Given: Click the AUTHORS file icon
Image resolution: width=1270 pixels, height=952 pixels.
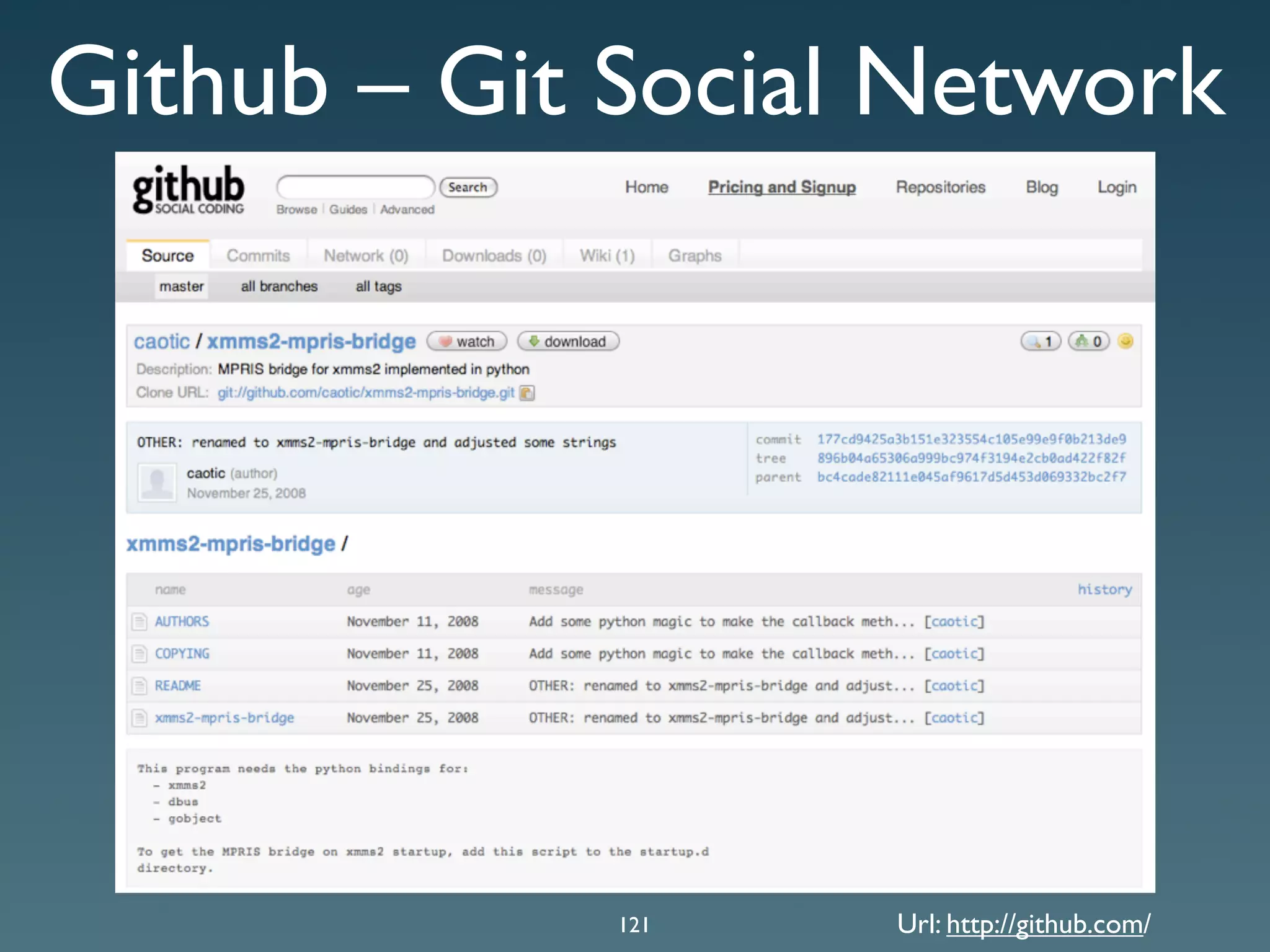Looking at the screenshot, I should point(140,621).
